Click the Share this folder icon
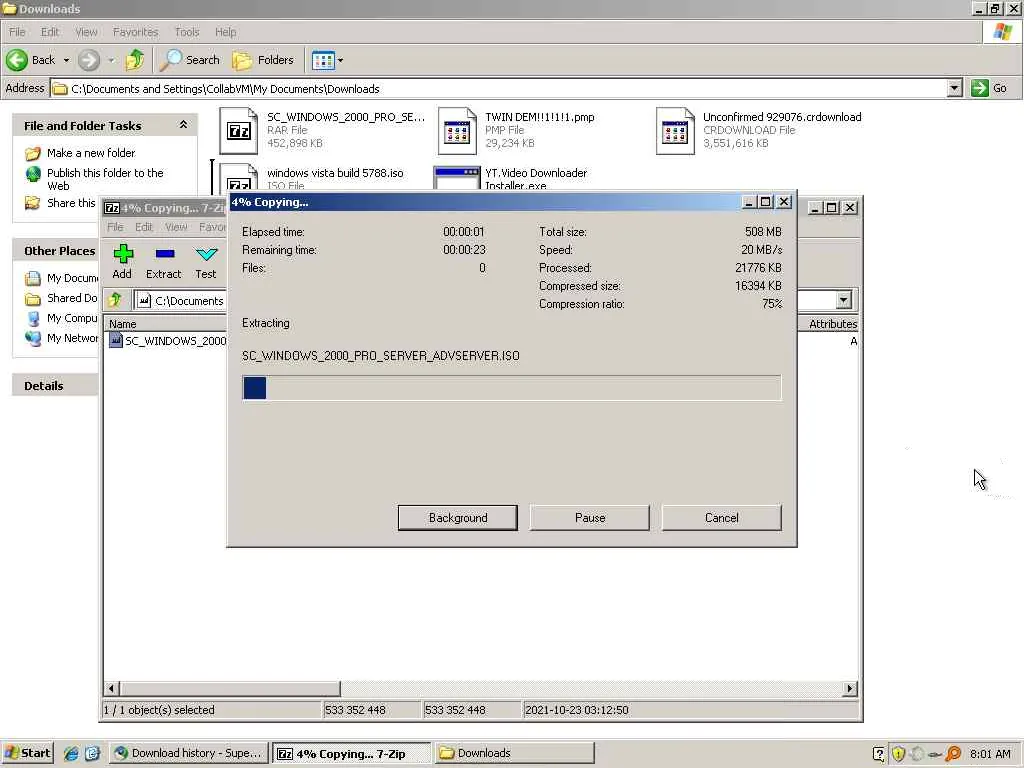The width and height of the screenshot is (1024, 768). pos(33,203)
